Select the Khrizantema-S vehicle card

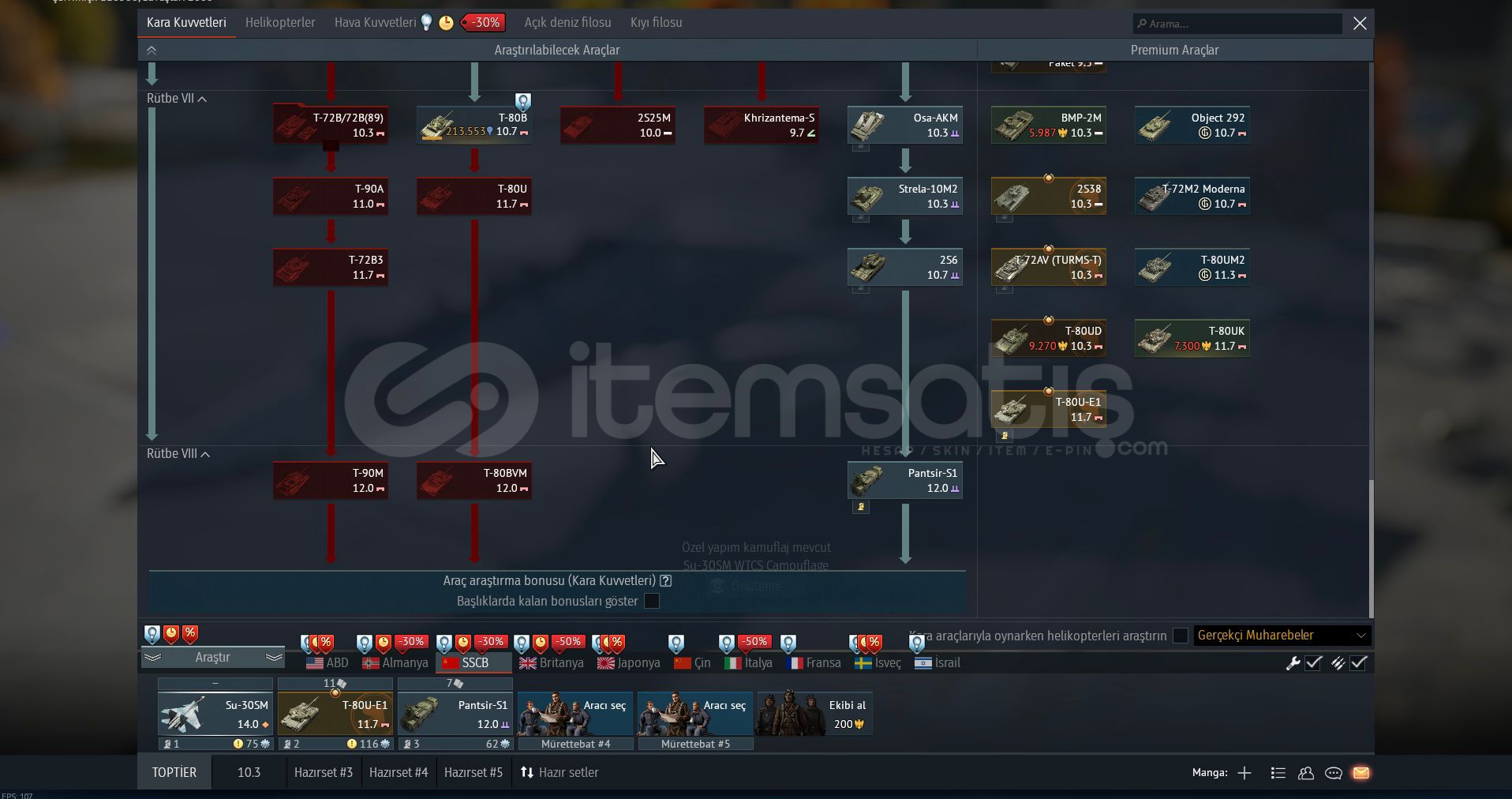click(762, 125)
